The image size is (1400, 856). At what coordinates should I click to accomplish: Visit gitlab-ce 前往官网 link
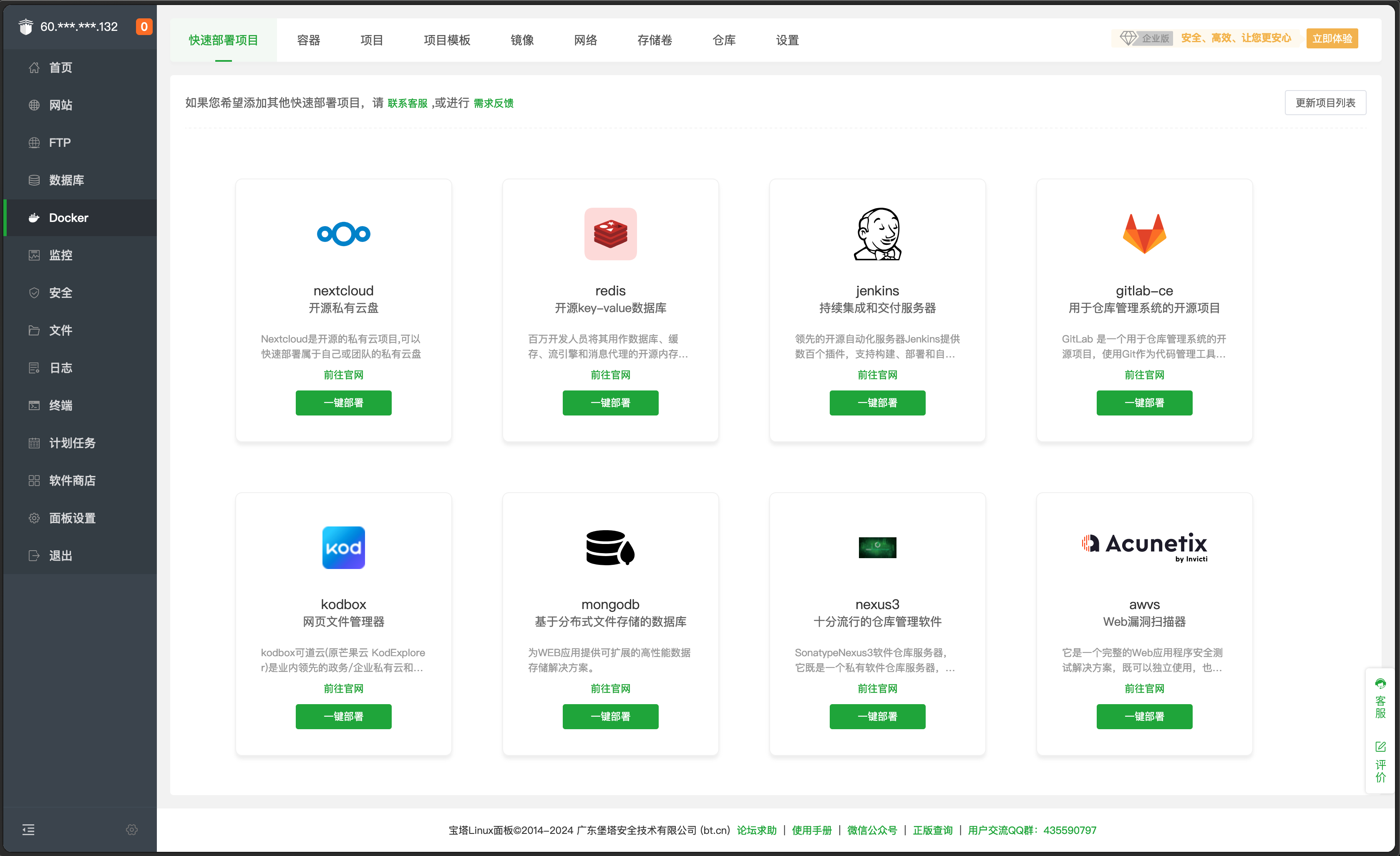click(x=1144, y=375)
